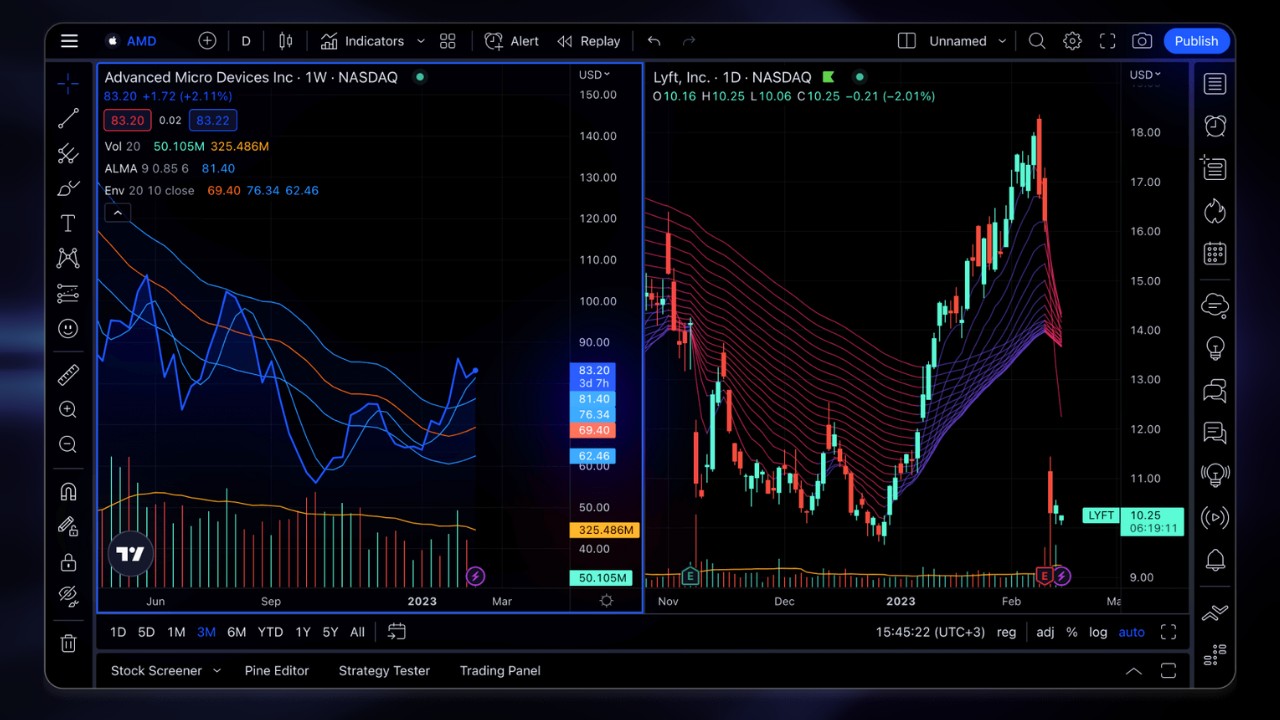Image resolution: width=1280 pixels, height=720 pixels.
Task: Toggle auto scale
Action: [1131, 632]
